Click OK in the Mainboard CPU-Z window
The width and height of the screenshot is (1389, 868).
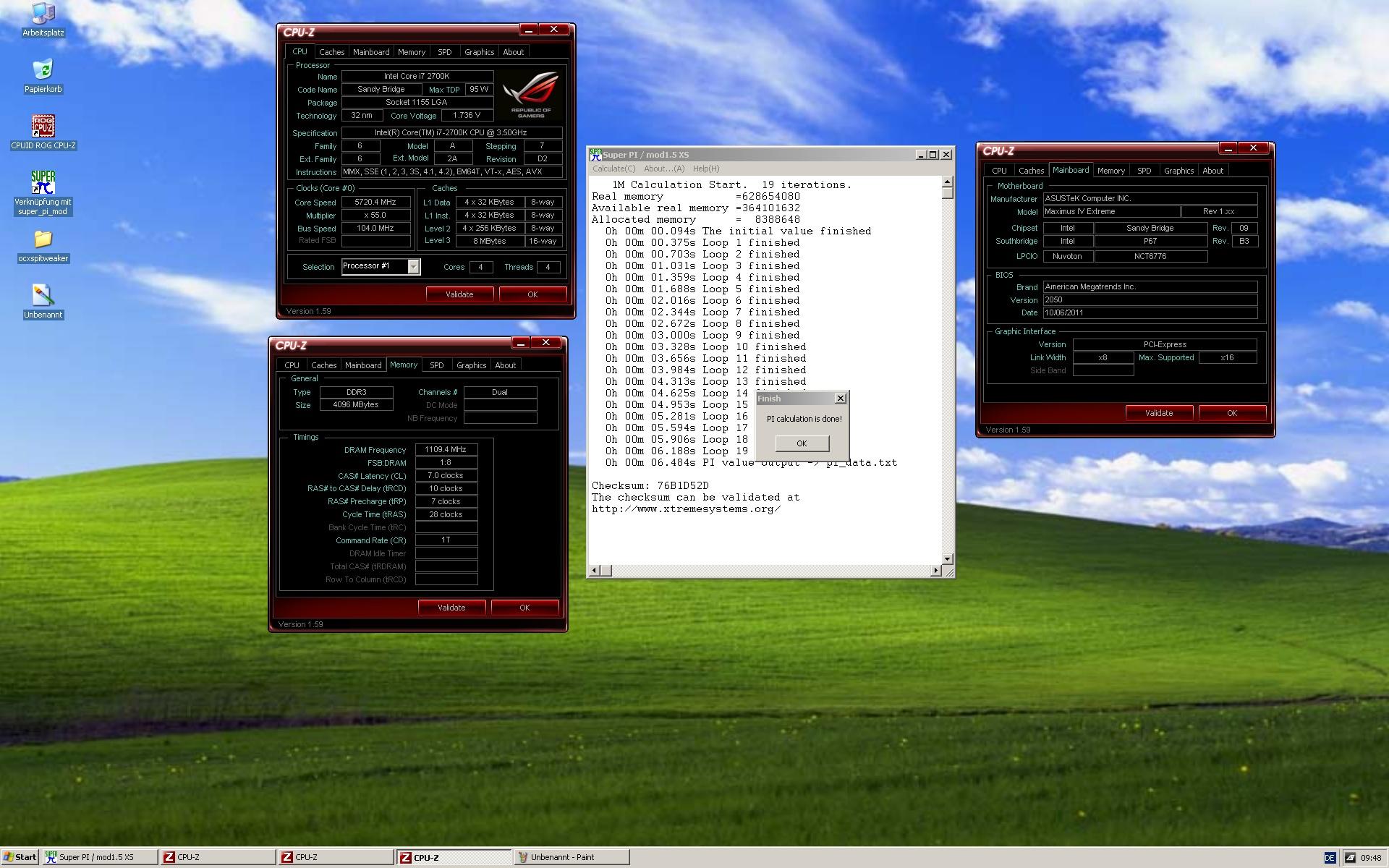click(1232, 413)
